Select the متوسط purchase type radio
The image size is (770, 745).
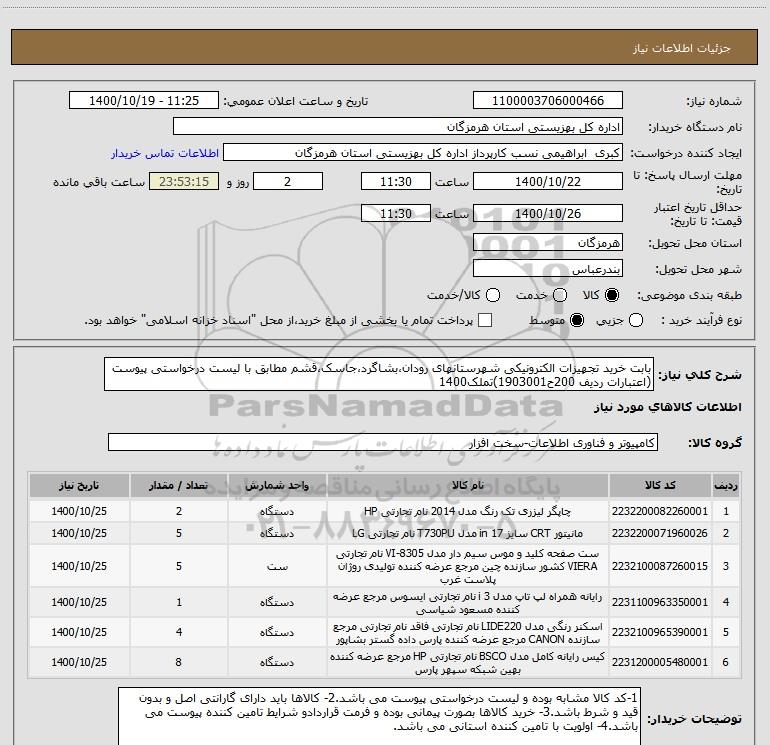[577, 320]
